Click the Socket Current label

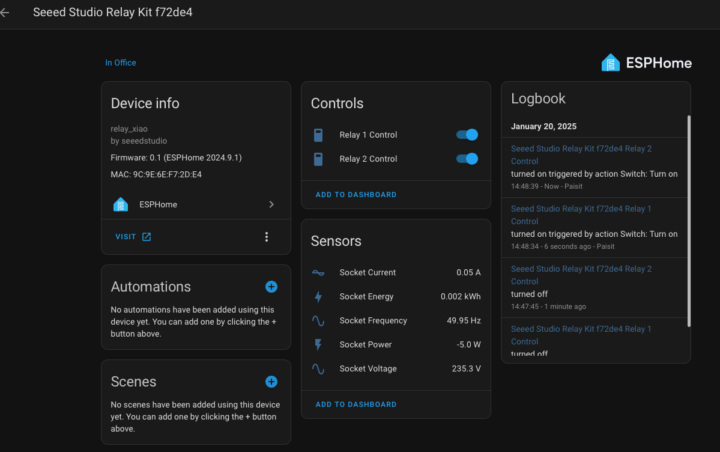click(x=367, y=272)
